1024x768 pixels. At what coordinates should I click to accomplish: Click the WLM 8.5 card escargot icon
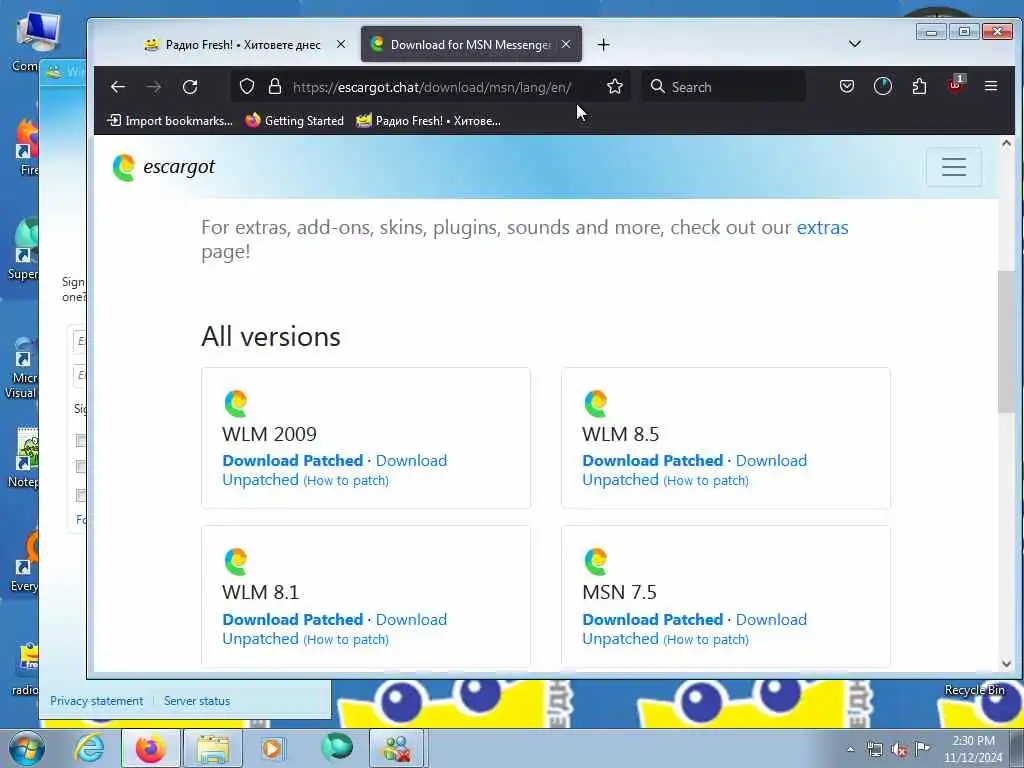[x=596, y=404]
